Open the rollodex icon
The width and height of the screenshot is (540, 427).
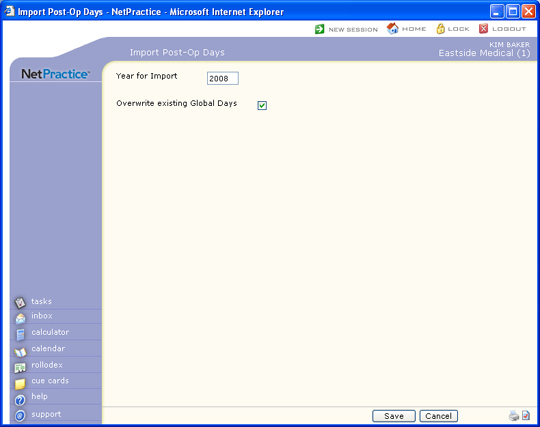coord(20,368)
